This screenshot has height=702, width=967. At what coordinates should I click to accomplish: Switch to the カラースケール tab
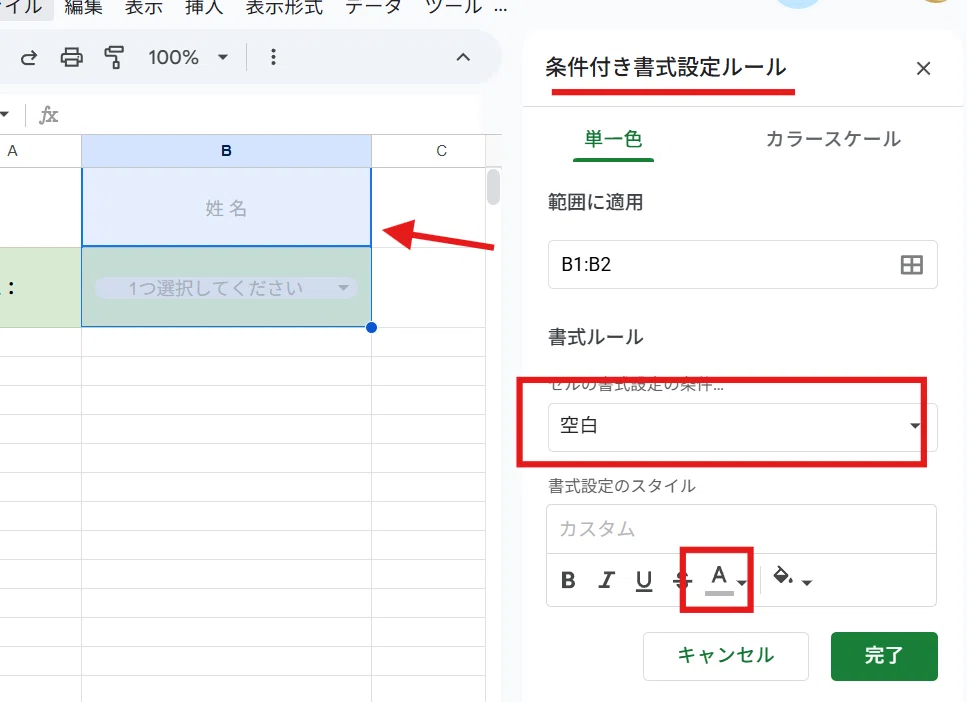(x=833, y=139)
